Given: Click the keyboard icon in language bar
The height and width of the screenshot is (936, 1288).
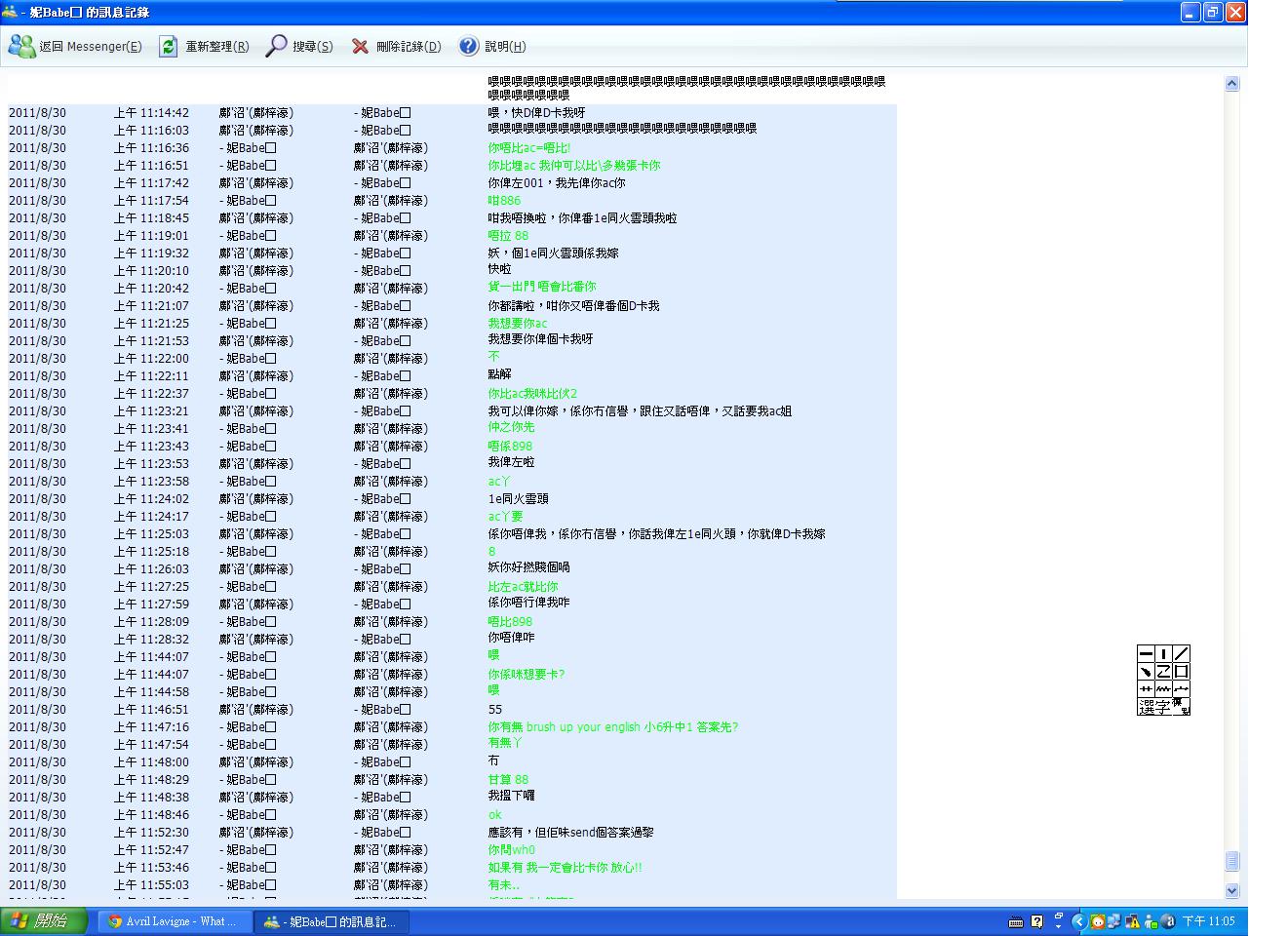Looking at the screenshot, I should click(x=1015, y=921).
